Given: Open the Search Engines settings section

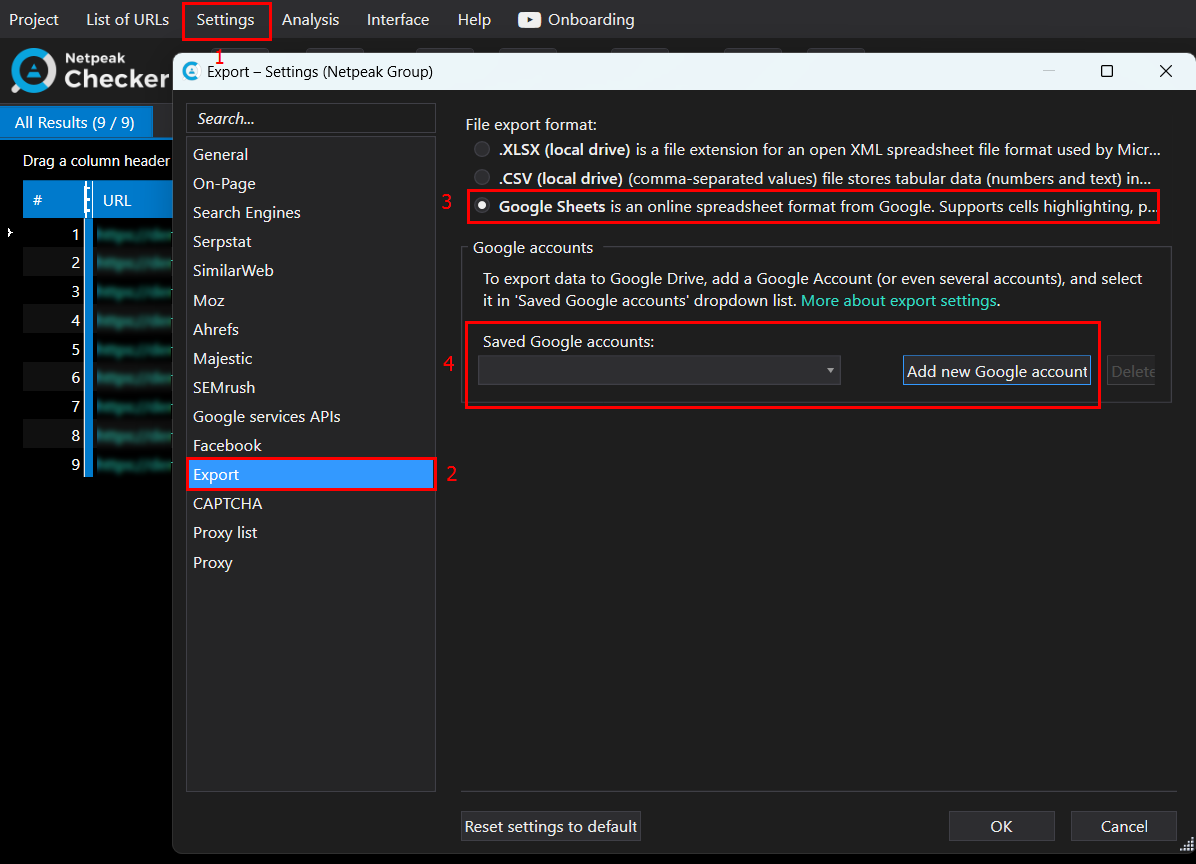Looking at the screenshot, I should pyautogui.click(x=311, y=213).
